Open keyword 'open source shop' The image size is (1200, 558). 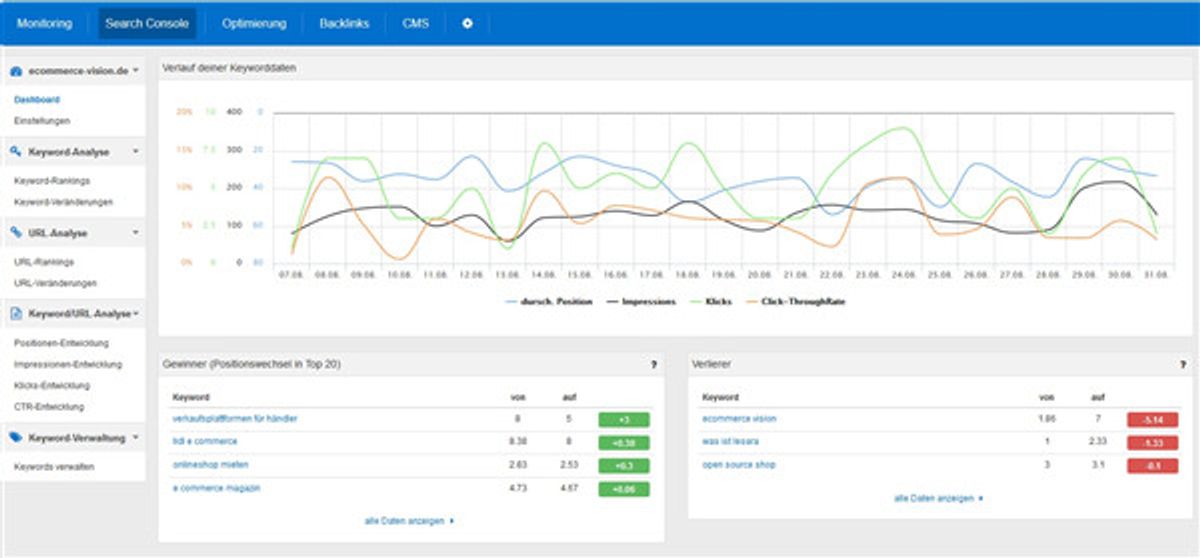[738, 465]
